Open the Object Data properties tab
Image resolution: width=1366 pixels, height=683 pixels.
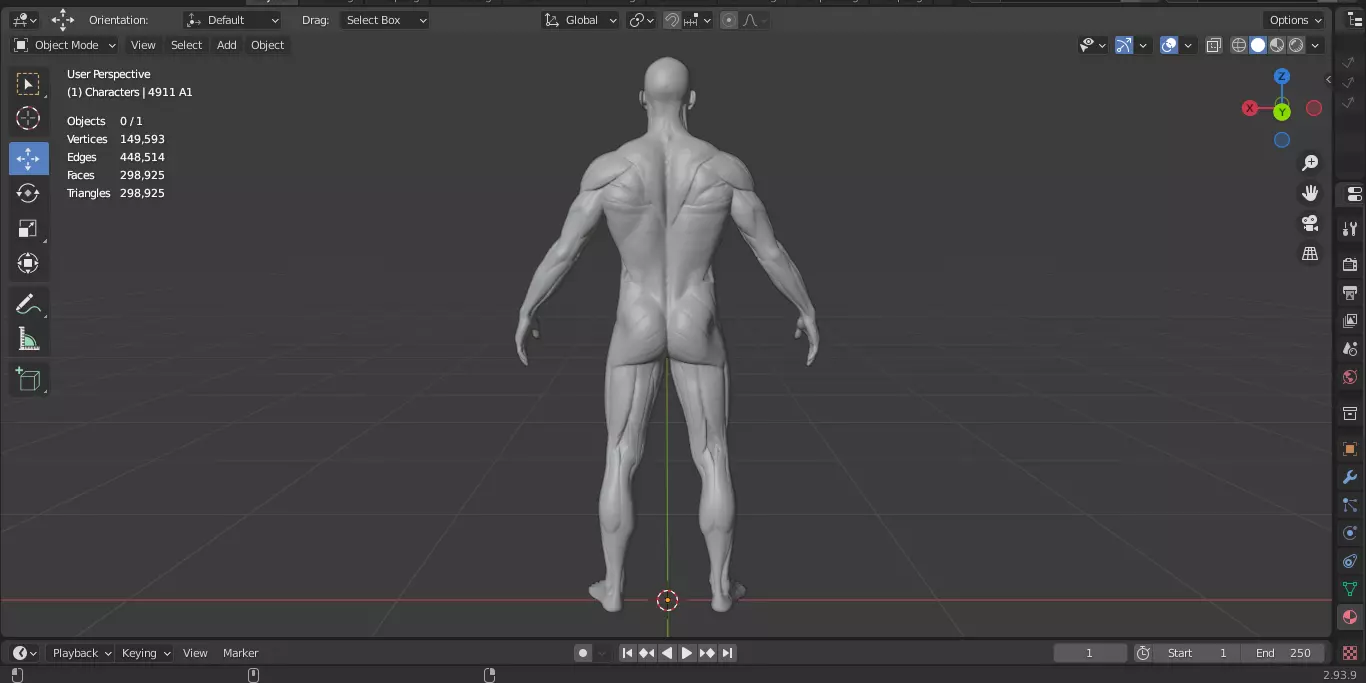[x=1350, y=589]
